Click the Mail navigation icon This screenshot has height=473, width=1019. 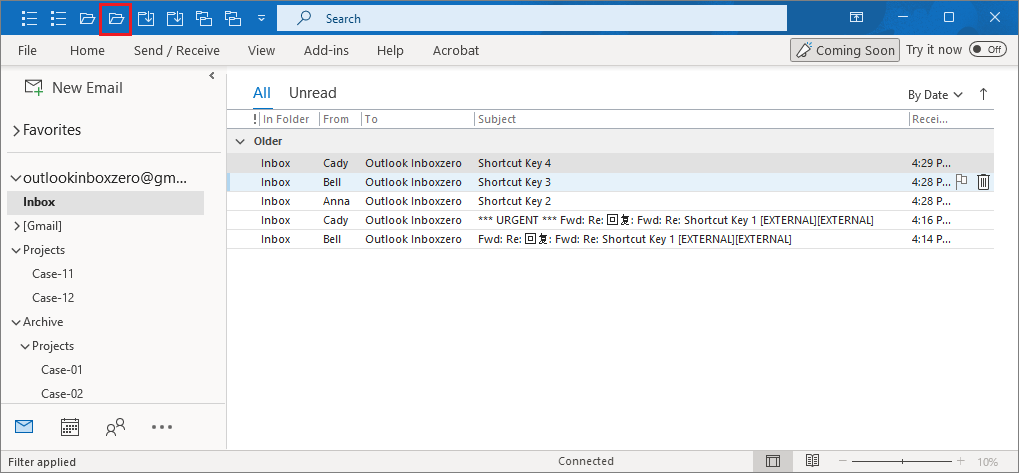pyautogui.click(x=25, y=427)
